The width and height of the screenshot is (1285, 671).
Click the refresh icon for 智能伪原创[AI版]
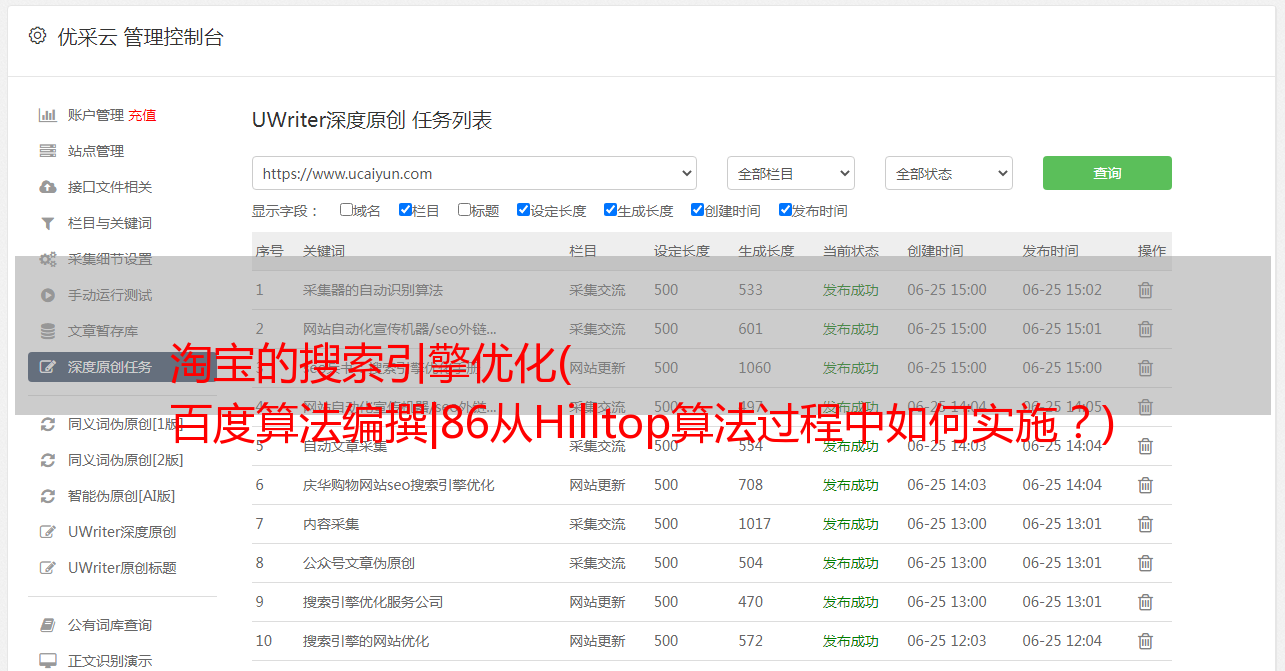click(x=47, y=496)
